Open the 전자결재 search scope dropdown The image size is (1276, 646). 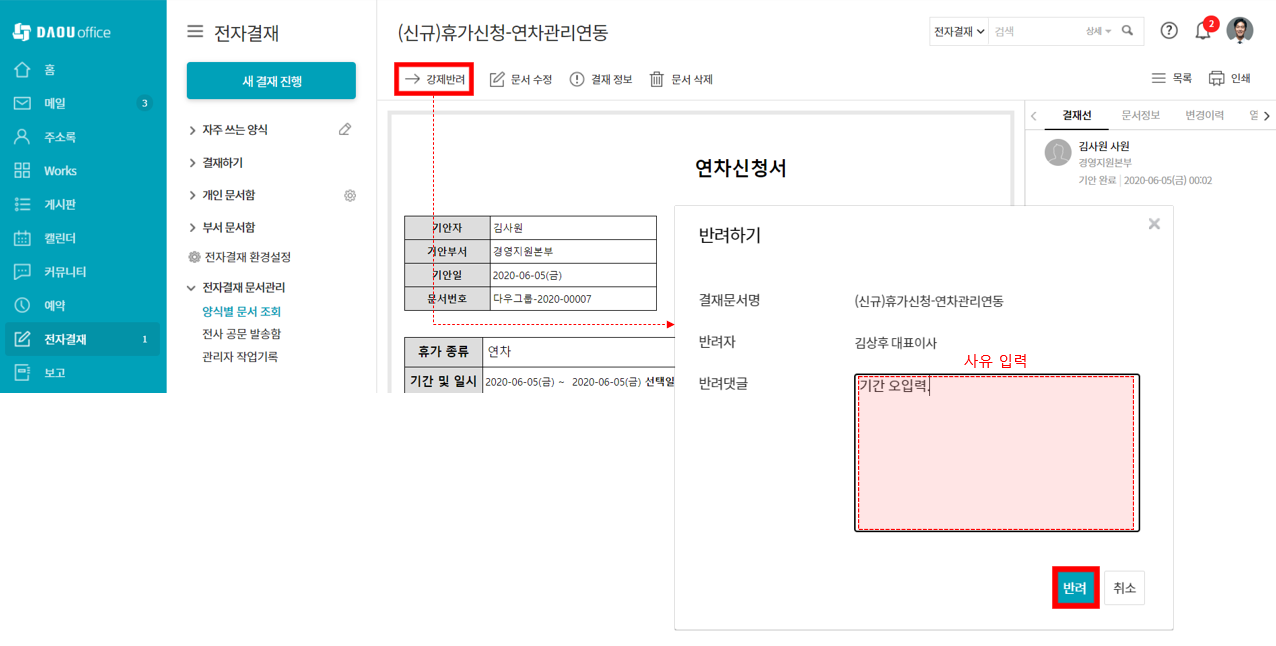coord(959,32)
